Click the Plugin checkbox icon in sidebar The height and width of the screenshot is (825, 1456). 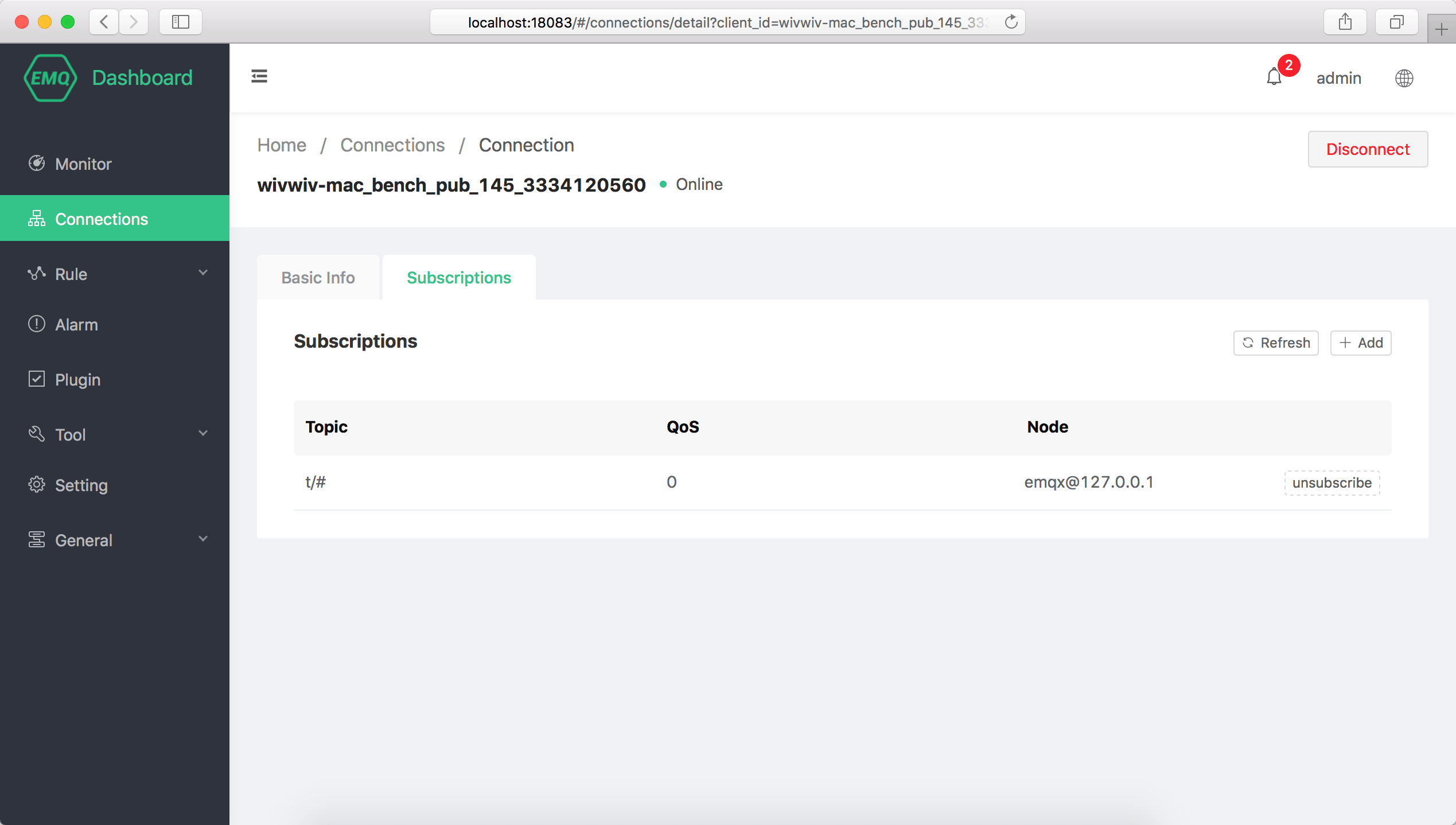point(37,379)
